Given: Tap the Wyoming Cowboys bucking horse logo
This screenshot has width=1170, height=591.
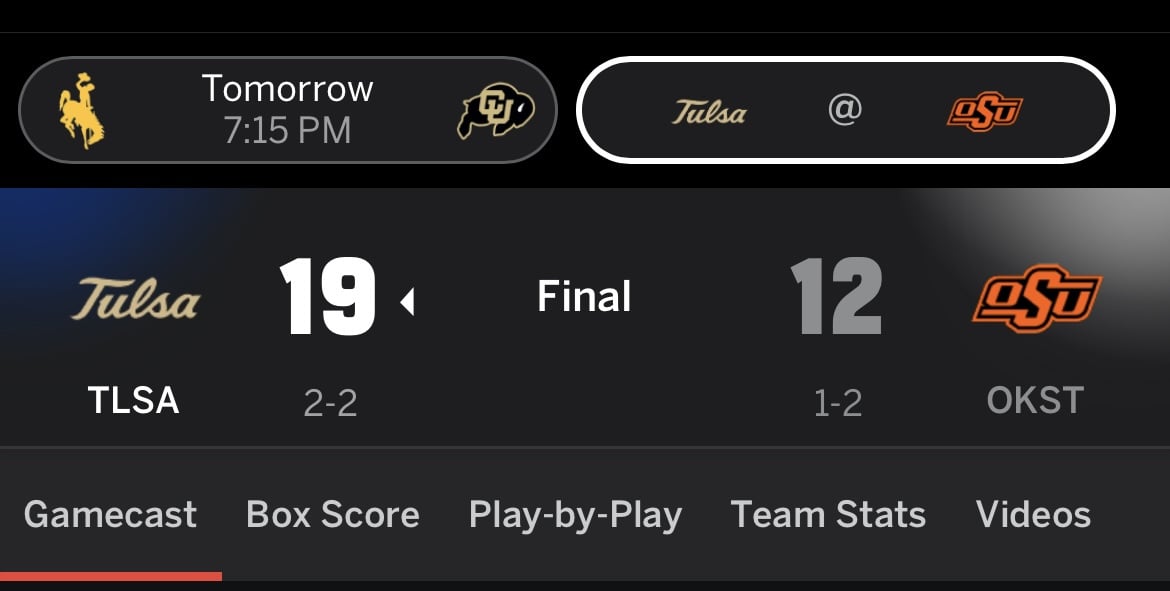Looking at the screenshot, I should (x=82, y=110).
